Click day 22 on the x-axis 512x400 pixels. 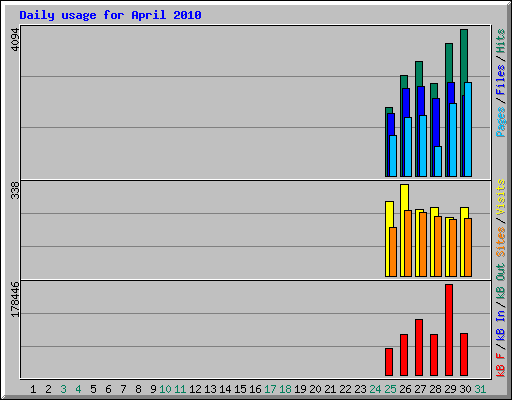345,389
